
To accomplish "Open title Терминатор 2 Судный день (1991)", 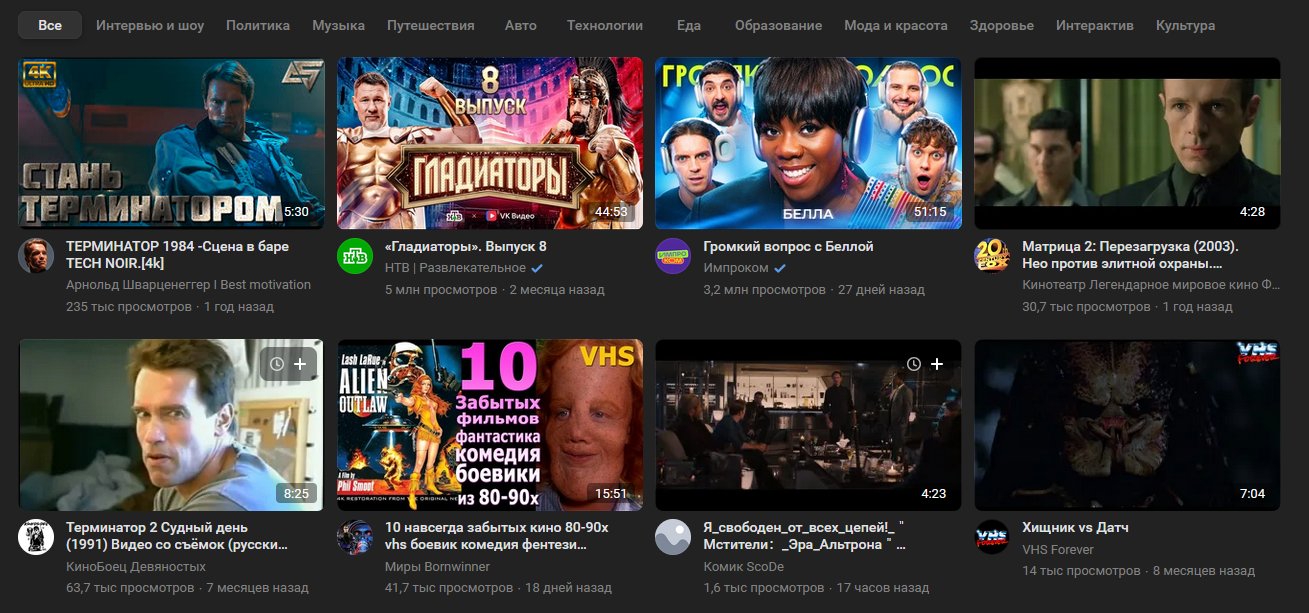I will point(177,536).
